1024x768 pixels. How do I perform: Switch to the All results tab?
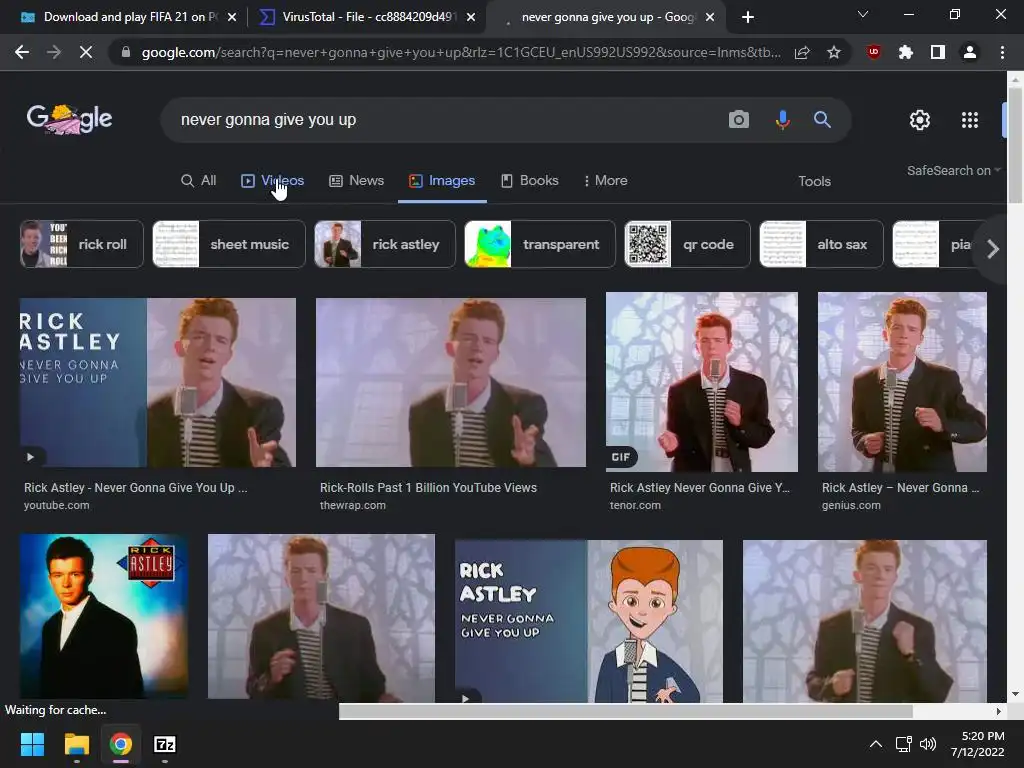199,180
